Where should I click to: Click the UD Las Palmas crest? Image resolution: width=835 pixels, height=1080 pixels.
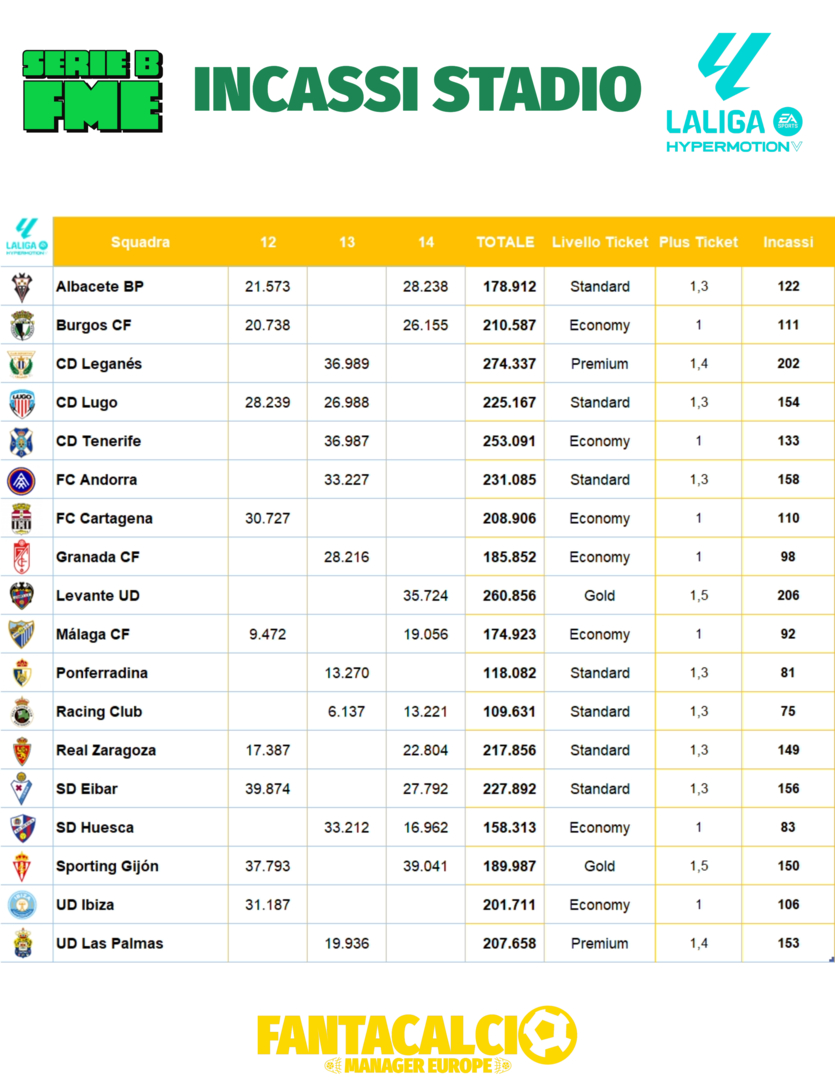[x=22, y=943]
